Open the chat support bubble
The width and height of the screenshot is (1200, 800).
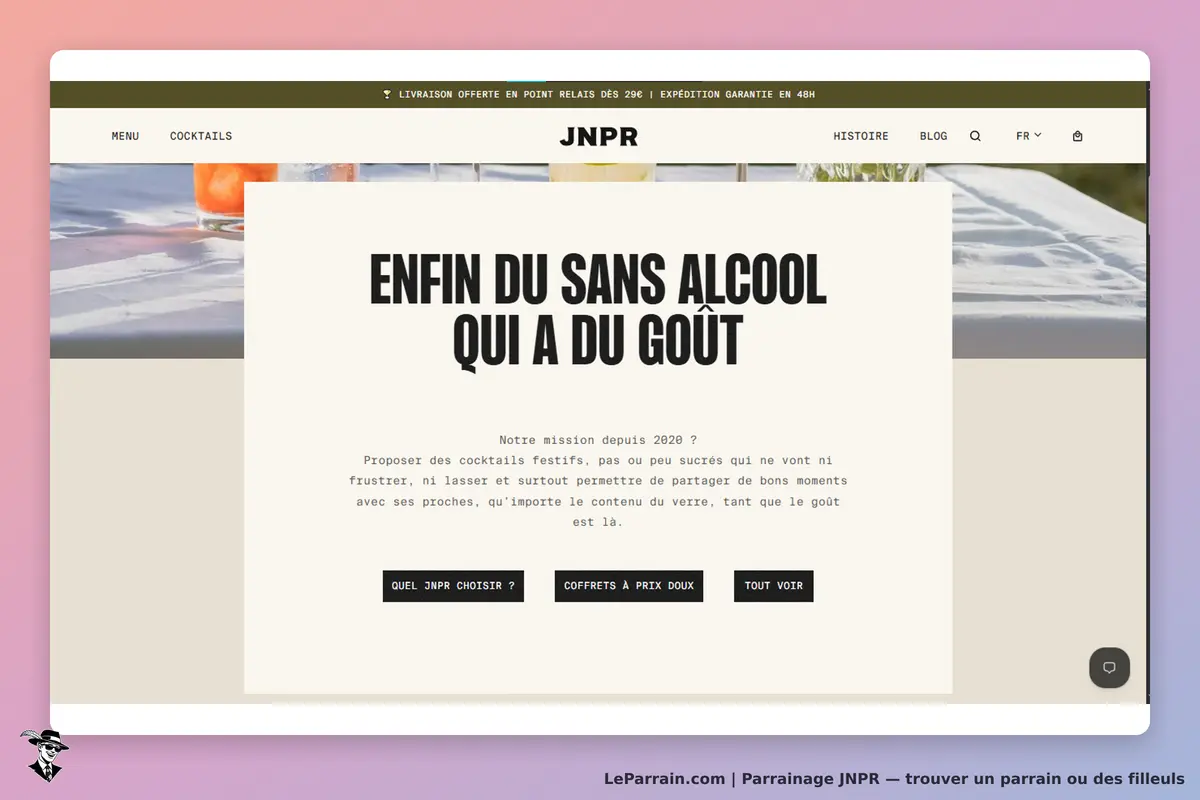[1109, 668]
